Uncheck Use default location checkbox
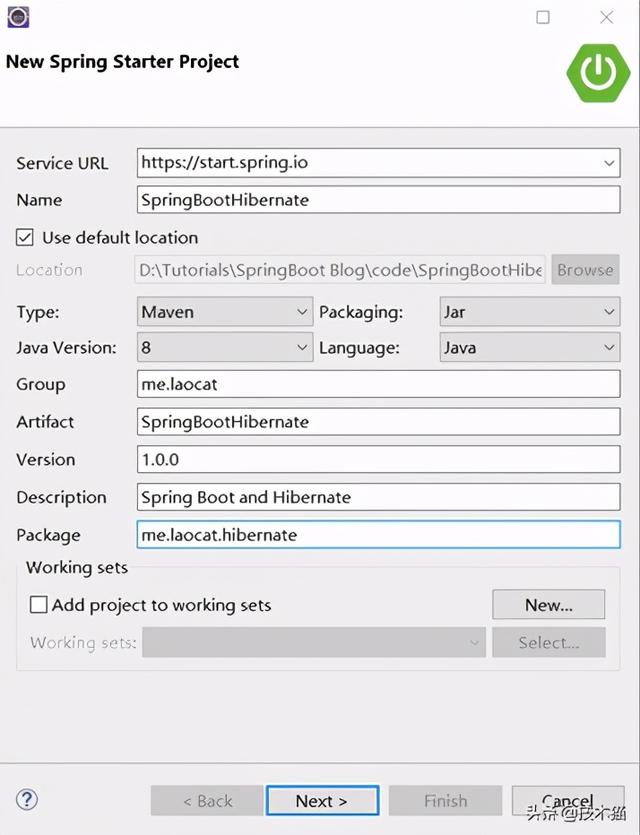Image resolution: width=640 pixels, height=835 pixels. click(x=24, y=238)
